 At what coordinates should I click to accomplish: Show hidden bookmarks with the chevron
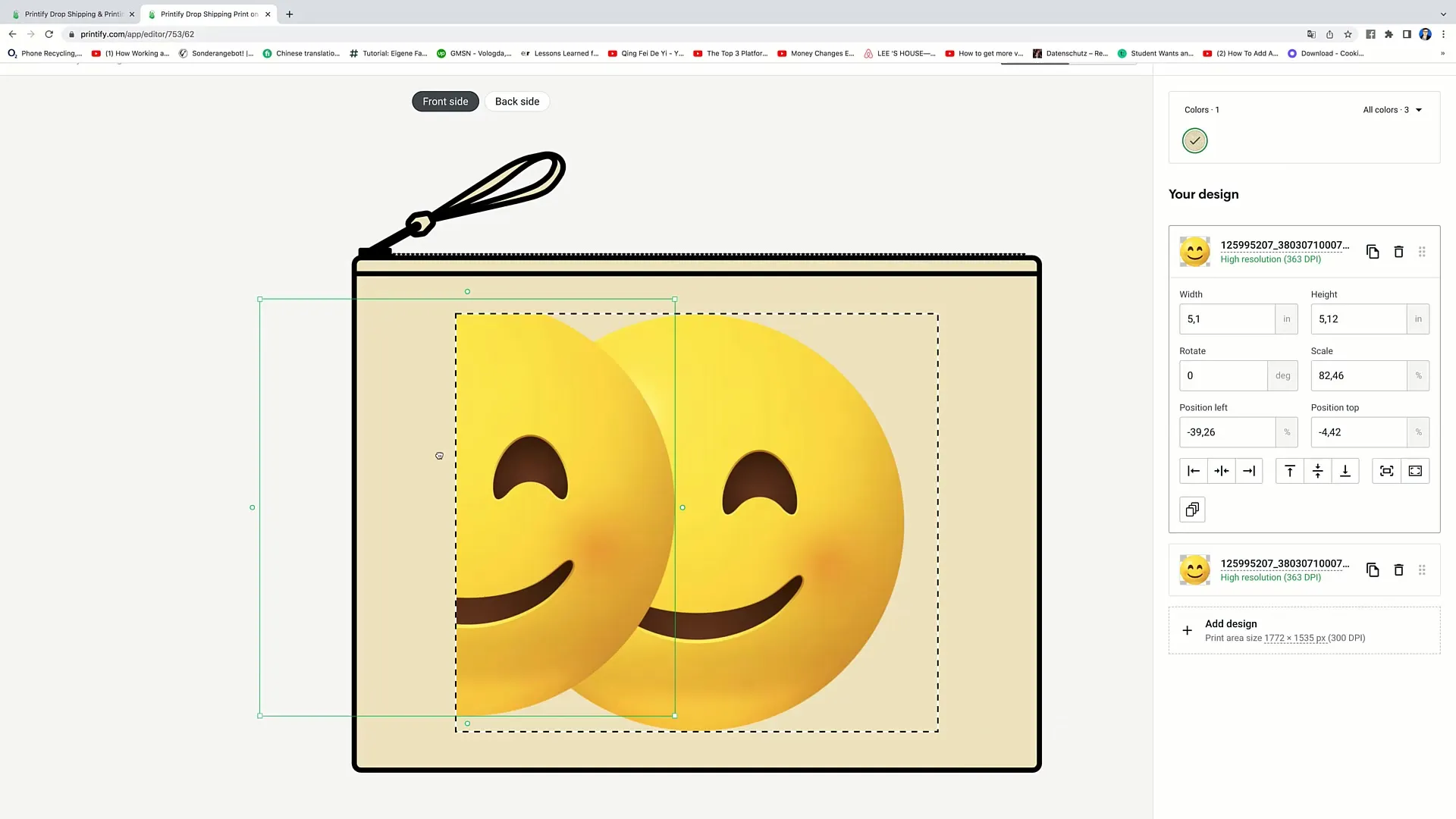tap(1442, 53)
